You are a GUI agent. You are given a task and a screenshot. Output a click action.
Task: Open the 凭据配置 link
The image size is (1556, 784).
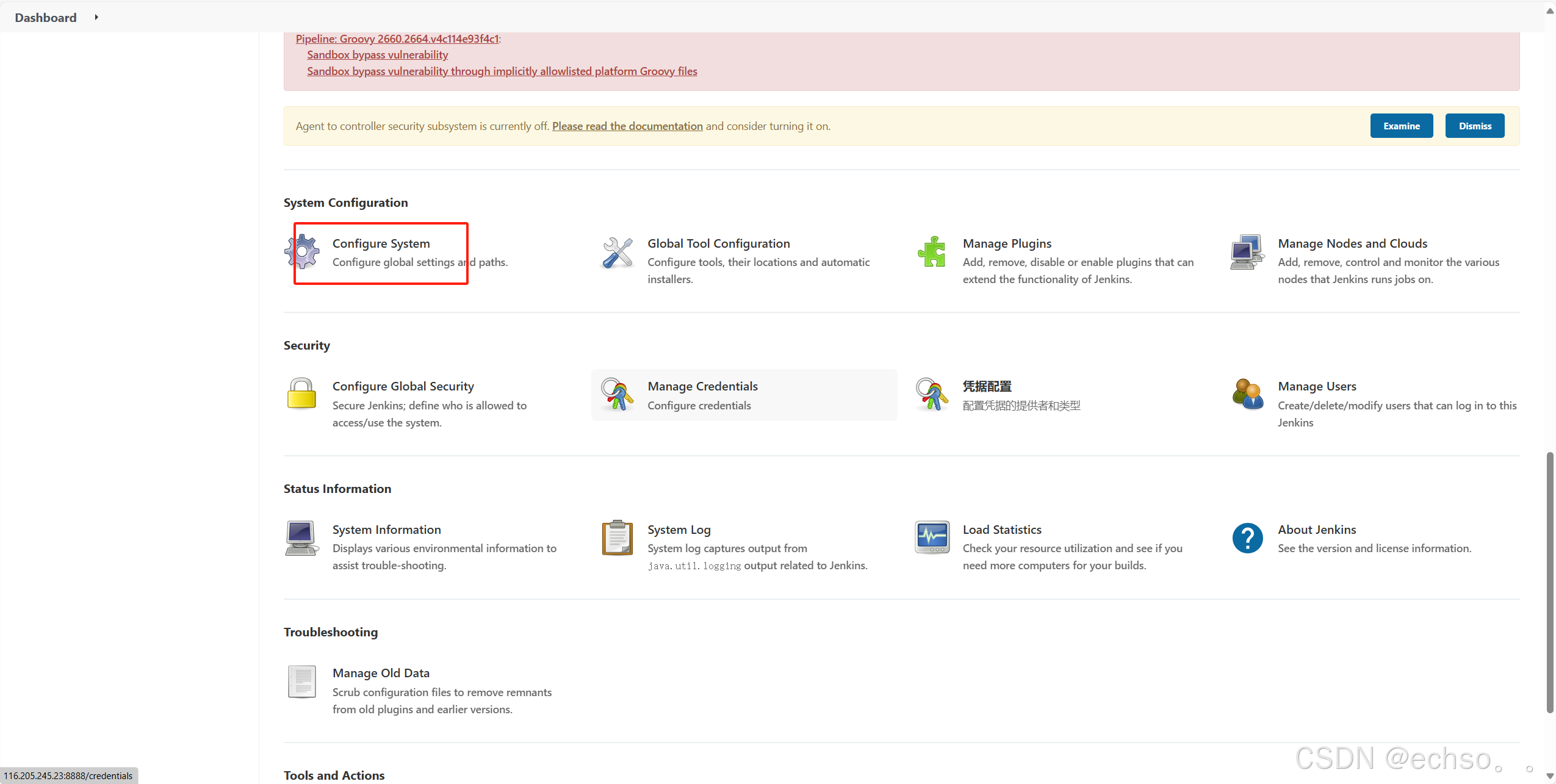pos(987,386)
